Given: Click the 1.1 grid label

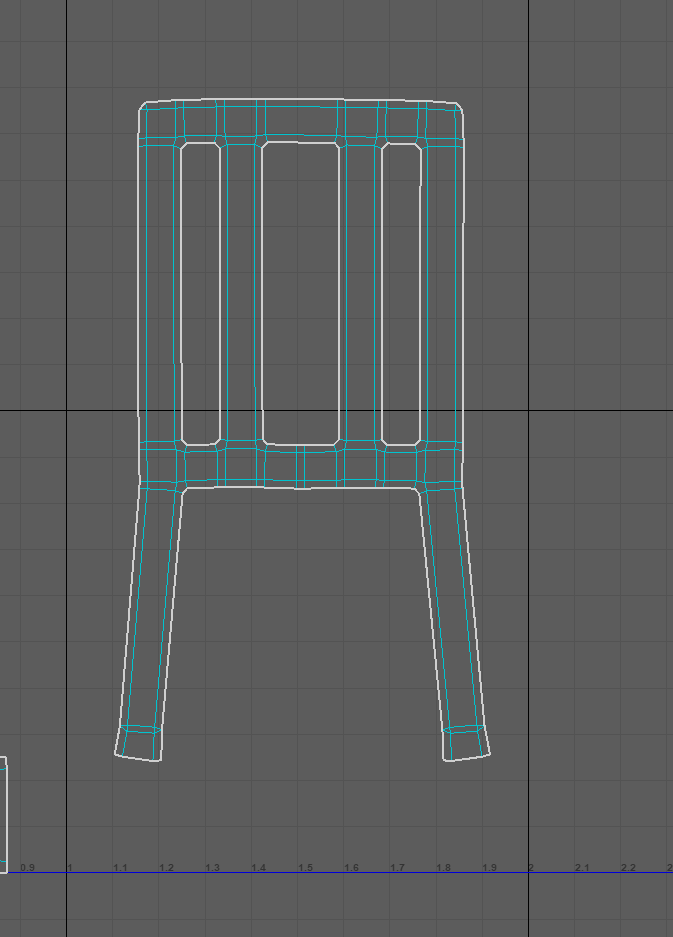Looking at the screenshot, I should (x=121, y=867).
